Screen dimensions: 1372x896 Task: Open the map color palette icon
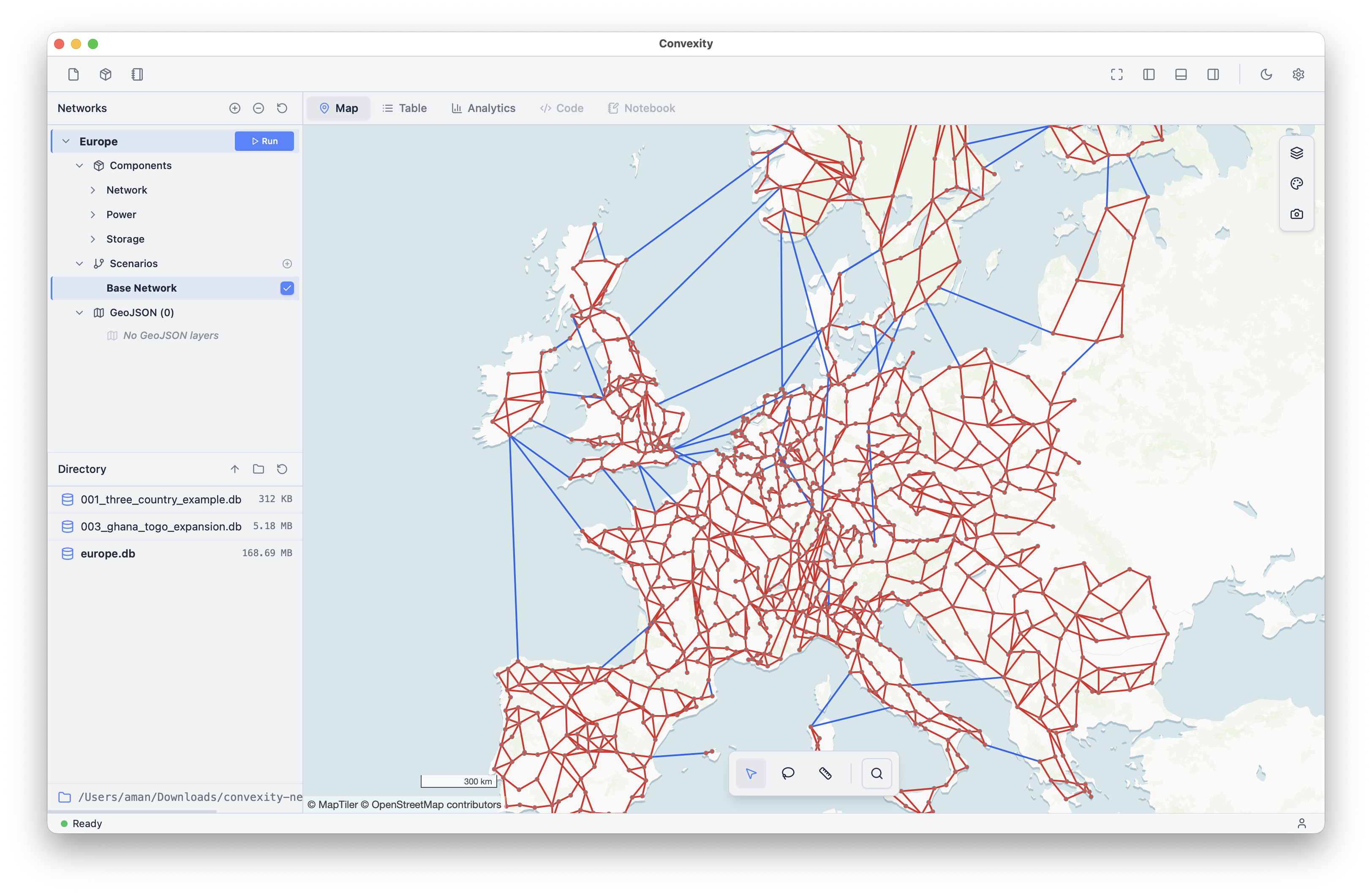[1296, 183]
